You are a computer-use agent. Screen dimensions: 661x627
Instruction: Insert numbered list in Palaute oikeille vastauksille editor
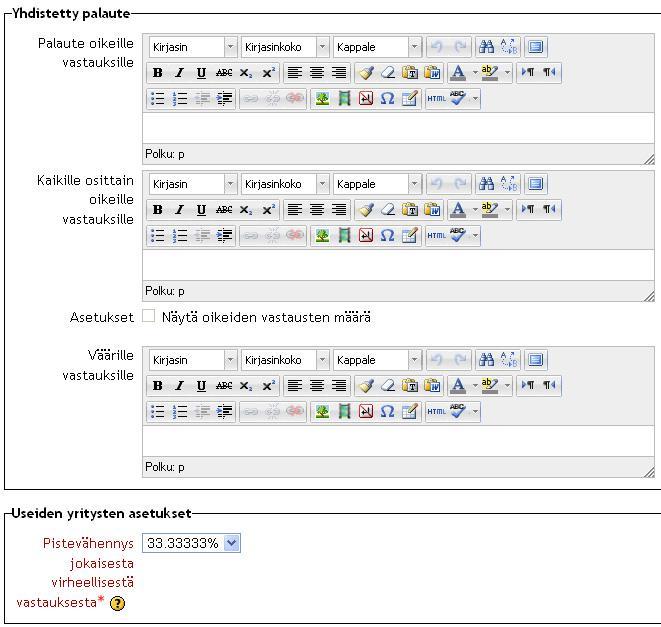pos(180,99)
